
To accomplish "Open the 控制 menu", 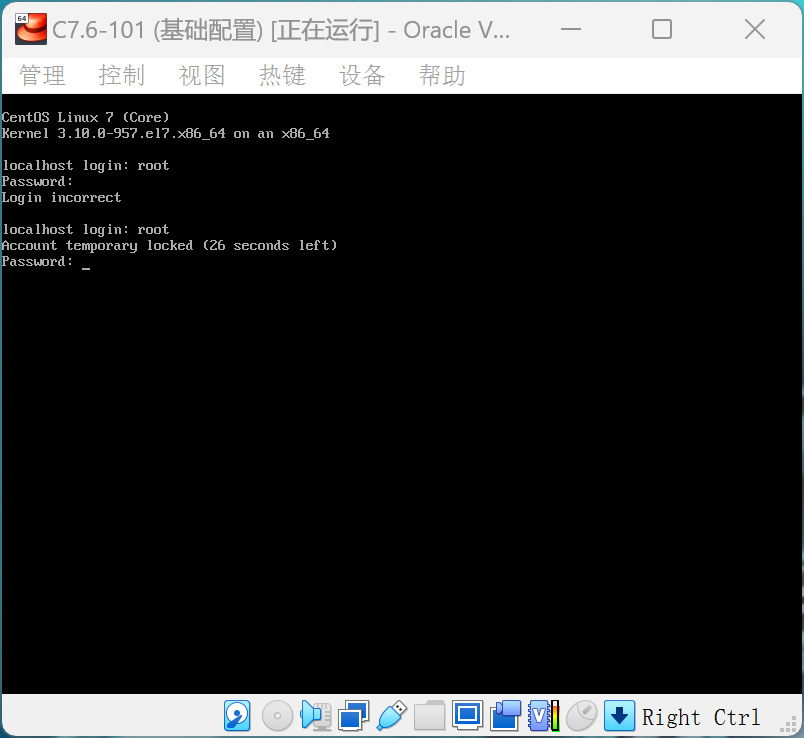I will [x=122, y=75].
